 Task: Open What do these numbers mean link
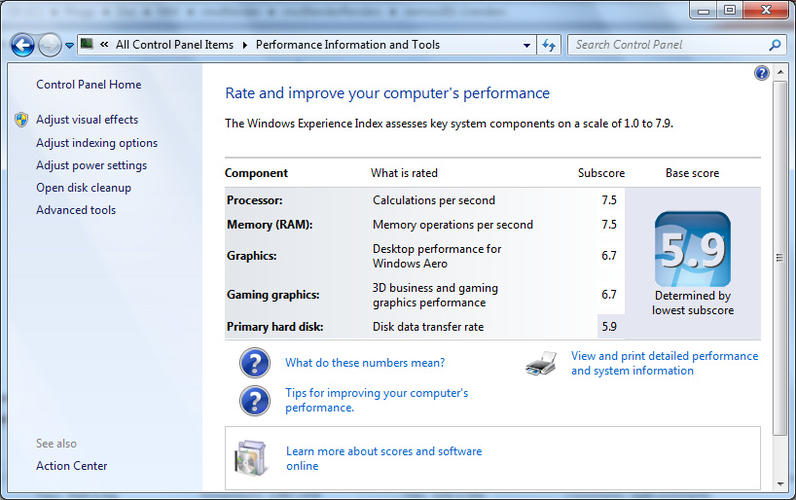pos(365,363)
